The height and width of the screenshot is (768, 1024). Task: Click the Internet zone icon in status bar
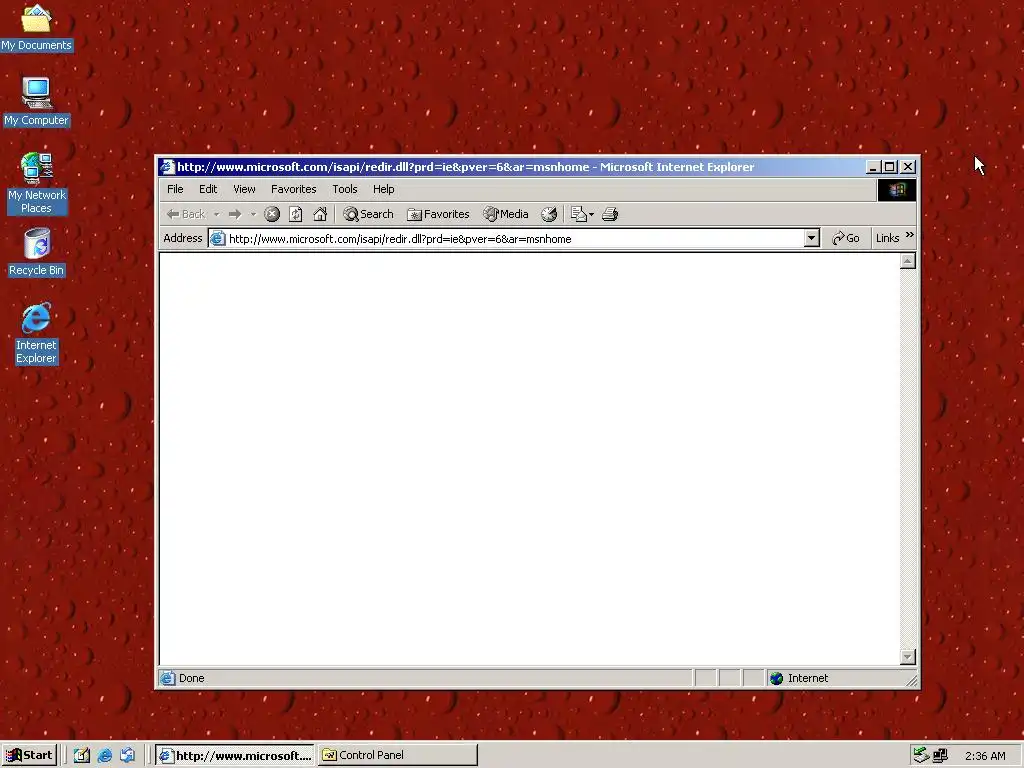pos(776,679)
